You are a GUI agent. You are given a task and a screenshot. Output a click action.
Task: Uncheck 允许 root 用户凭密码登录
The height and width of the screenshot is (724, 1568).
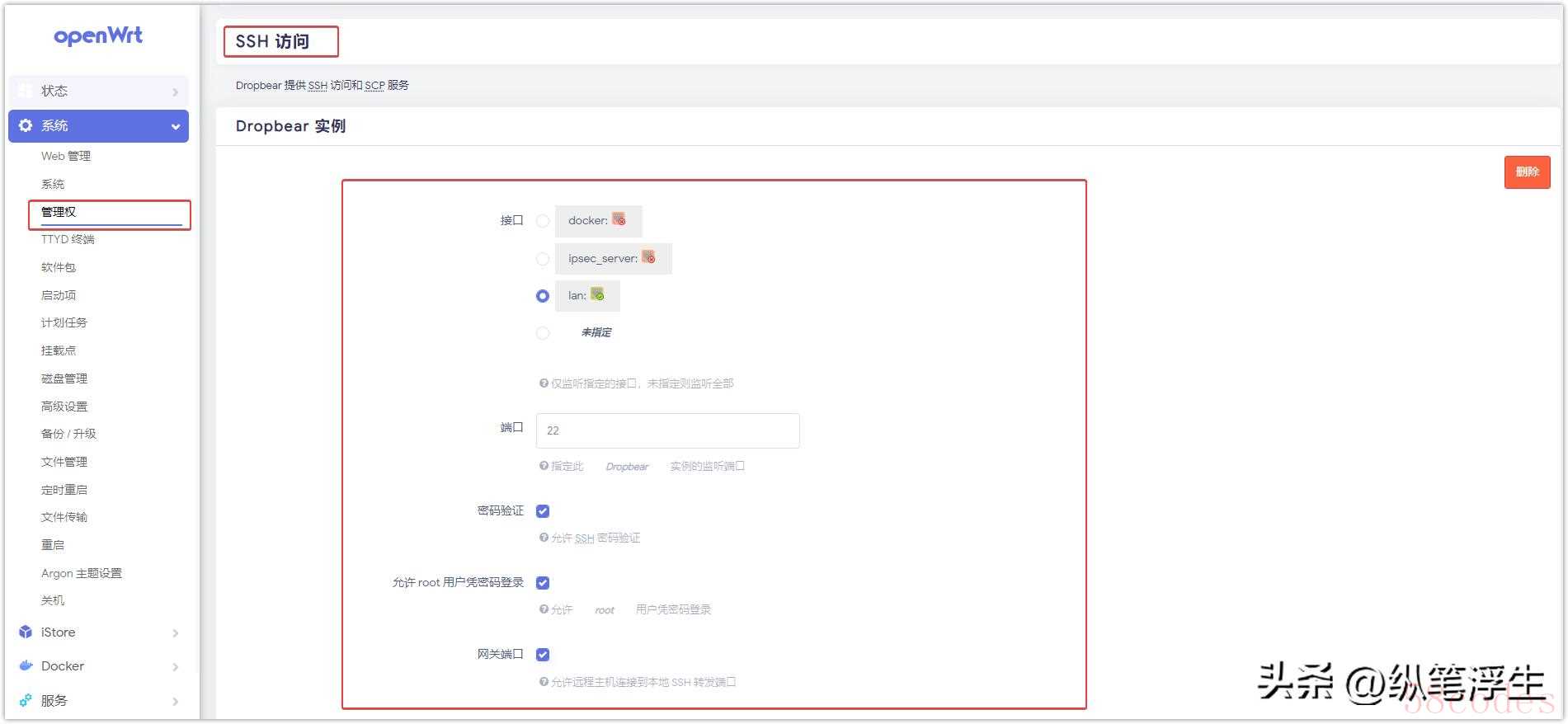pos(543,583)
